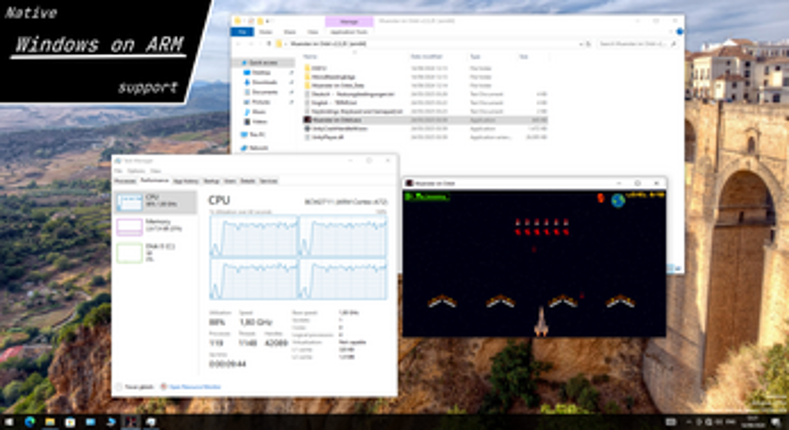The width and height of the screenshot is (789, 430).
Task: Click the purple Manage tab in File Explorer
Action: 349,22
